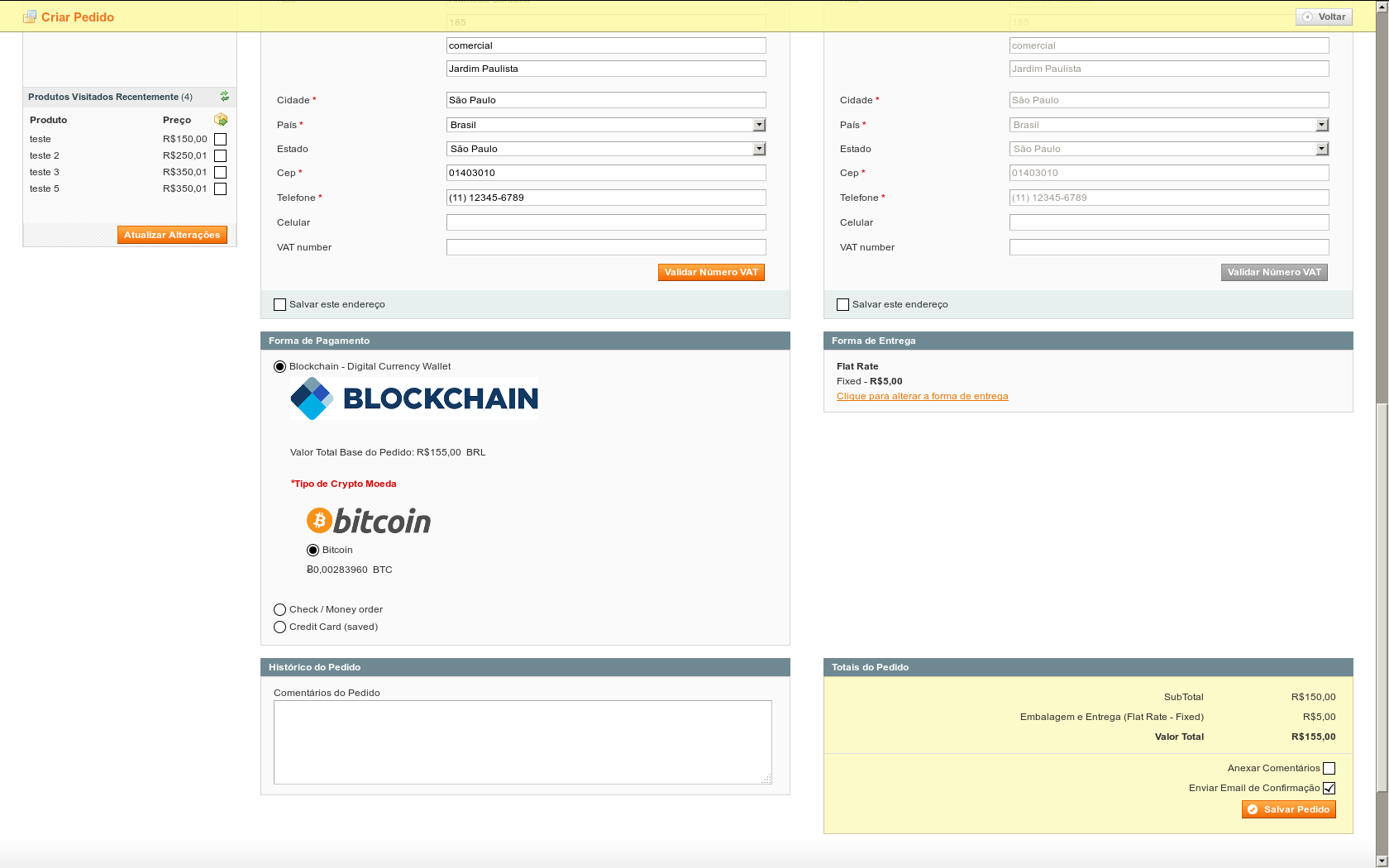Click the bitcoin logo image
Image resolution: width=1389 pixels, height=868 pixels.
(x=369, y=521)
